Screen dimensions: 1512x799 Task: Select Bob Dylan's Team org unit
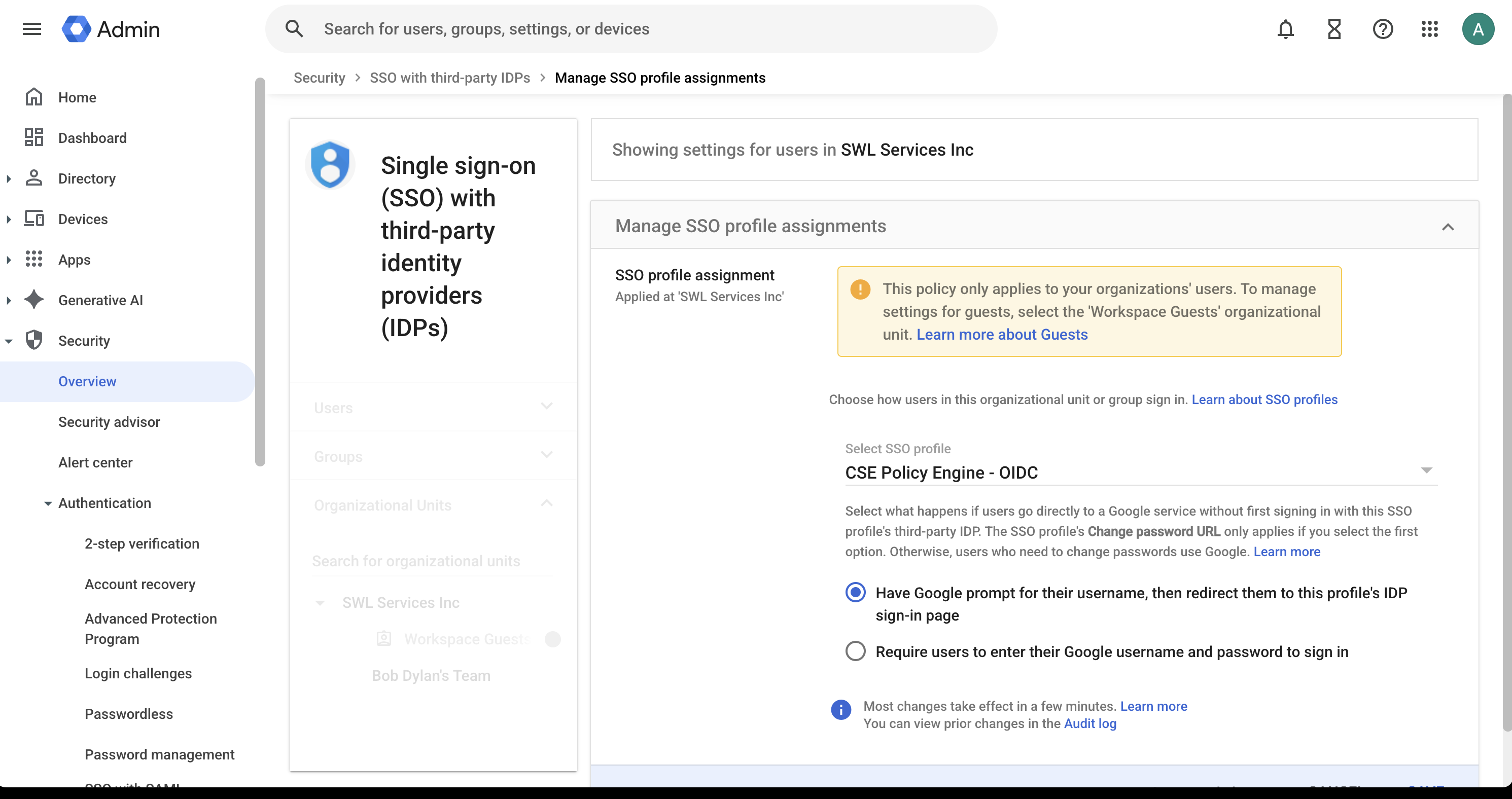431,675
